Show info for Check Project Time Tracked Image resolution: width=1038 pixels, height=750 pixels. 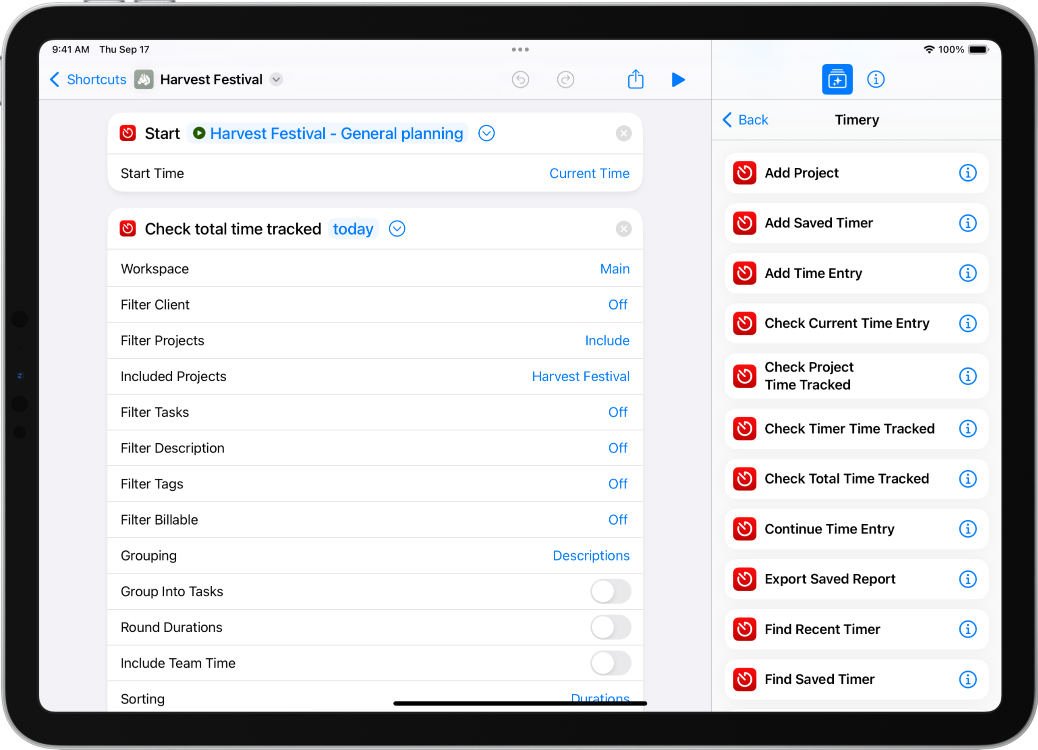pyautogui.click(x=968, y=376)
